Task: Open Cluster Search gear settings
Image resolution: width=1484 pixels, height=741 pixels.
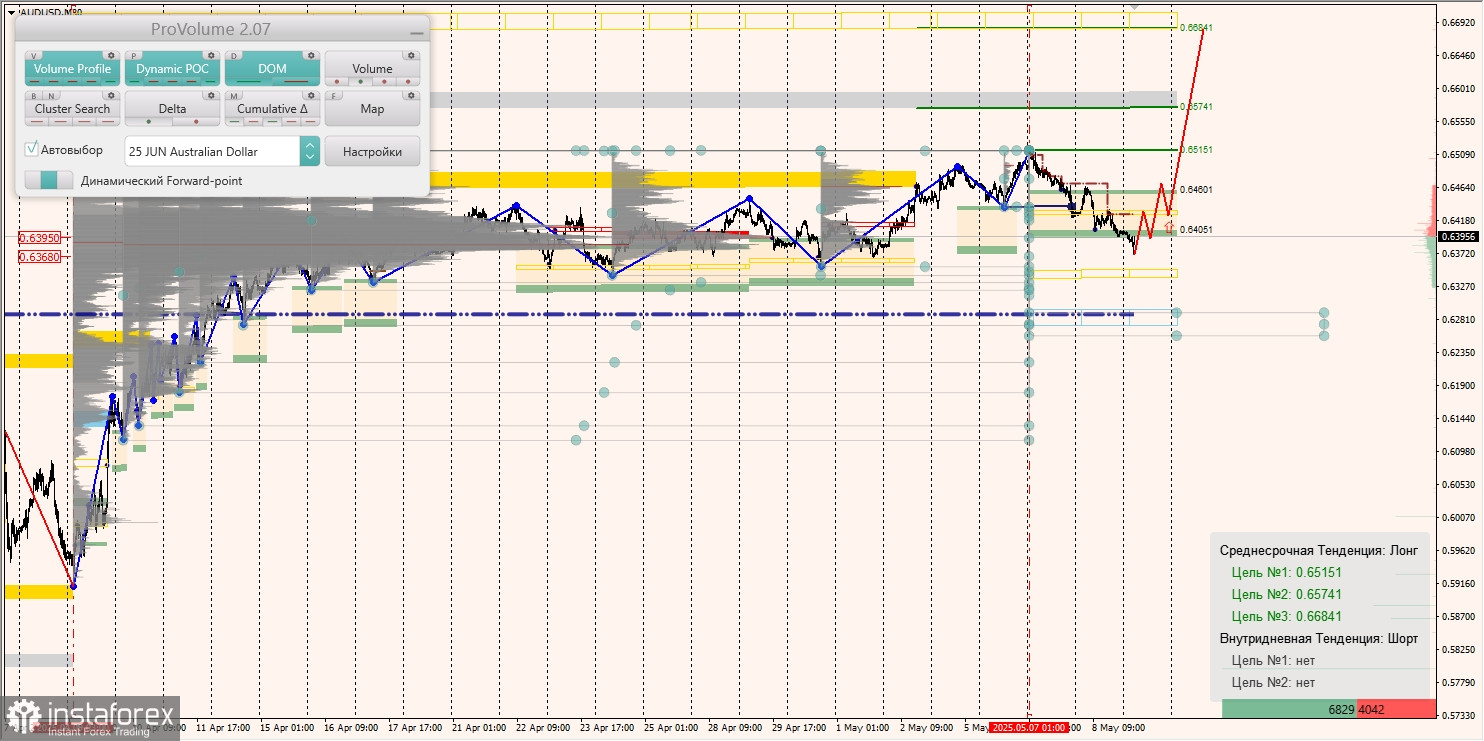Action: tap(111, 95)
